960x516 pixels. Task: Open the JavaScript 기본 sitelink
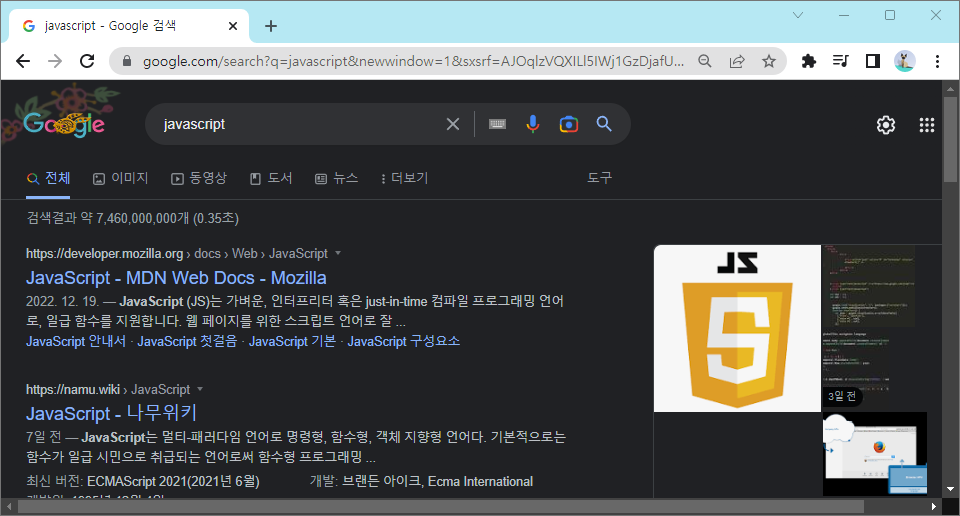pos(292,341)
